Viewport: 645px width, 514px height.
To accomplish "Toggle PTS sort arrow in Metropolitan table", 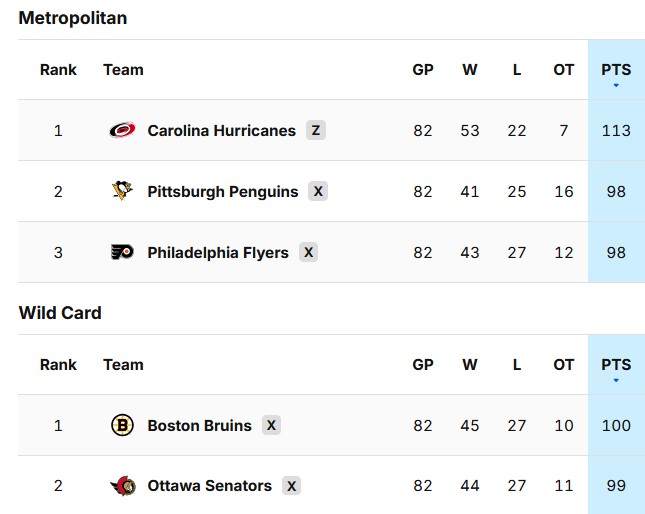I will coord(616,85).
